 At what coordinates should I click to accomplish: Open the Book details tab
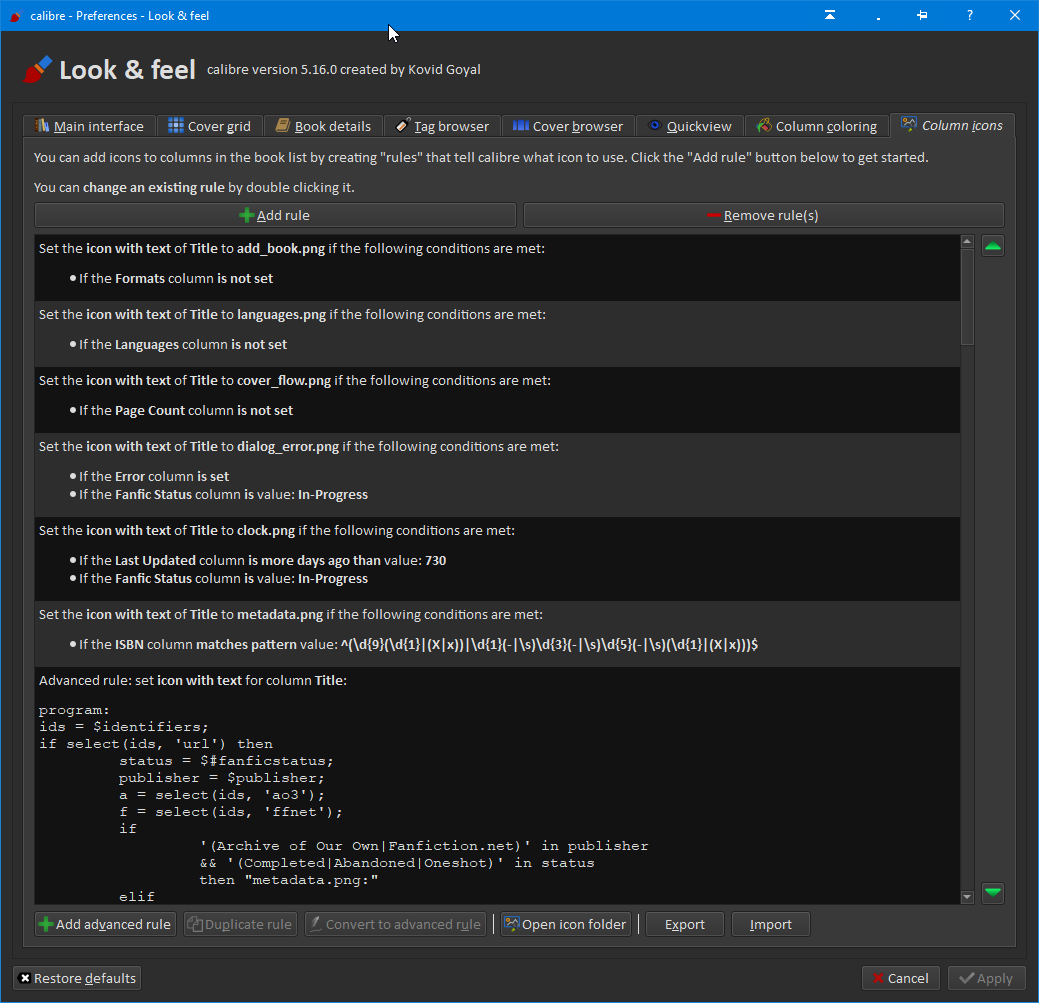[x=323, y=126]
